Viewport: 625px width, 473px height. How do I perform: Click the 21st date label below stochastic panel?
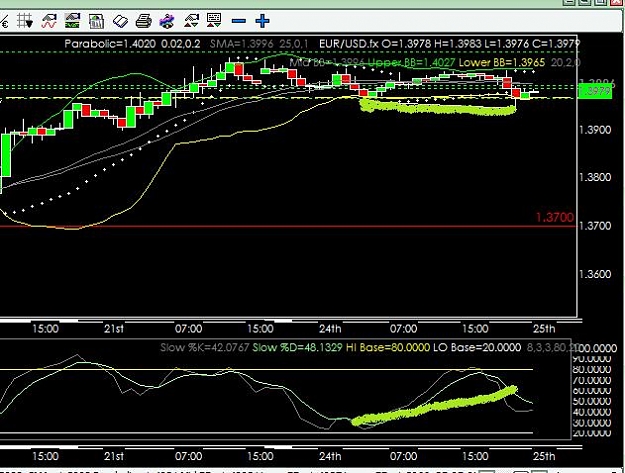[x=114, y=456]
